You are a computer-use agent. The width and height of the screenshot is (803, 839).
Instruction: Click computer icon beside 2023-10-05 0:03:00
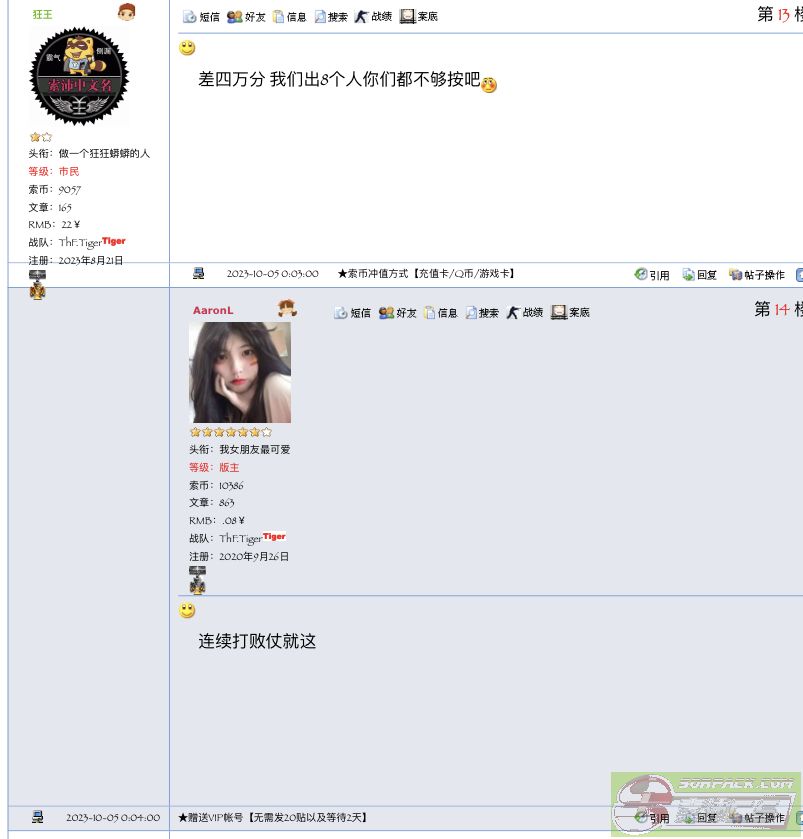pyautogui.click(x=198, y=273)
